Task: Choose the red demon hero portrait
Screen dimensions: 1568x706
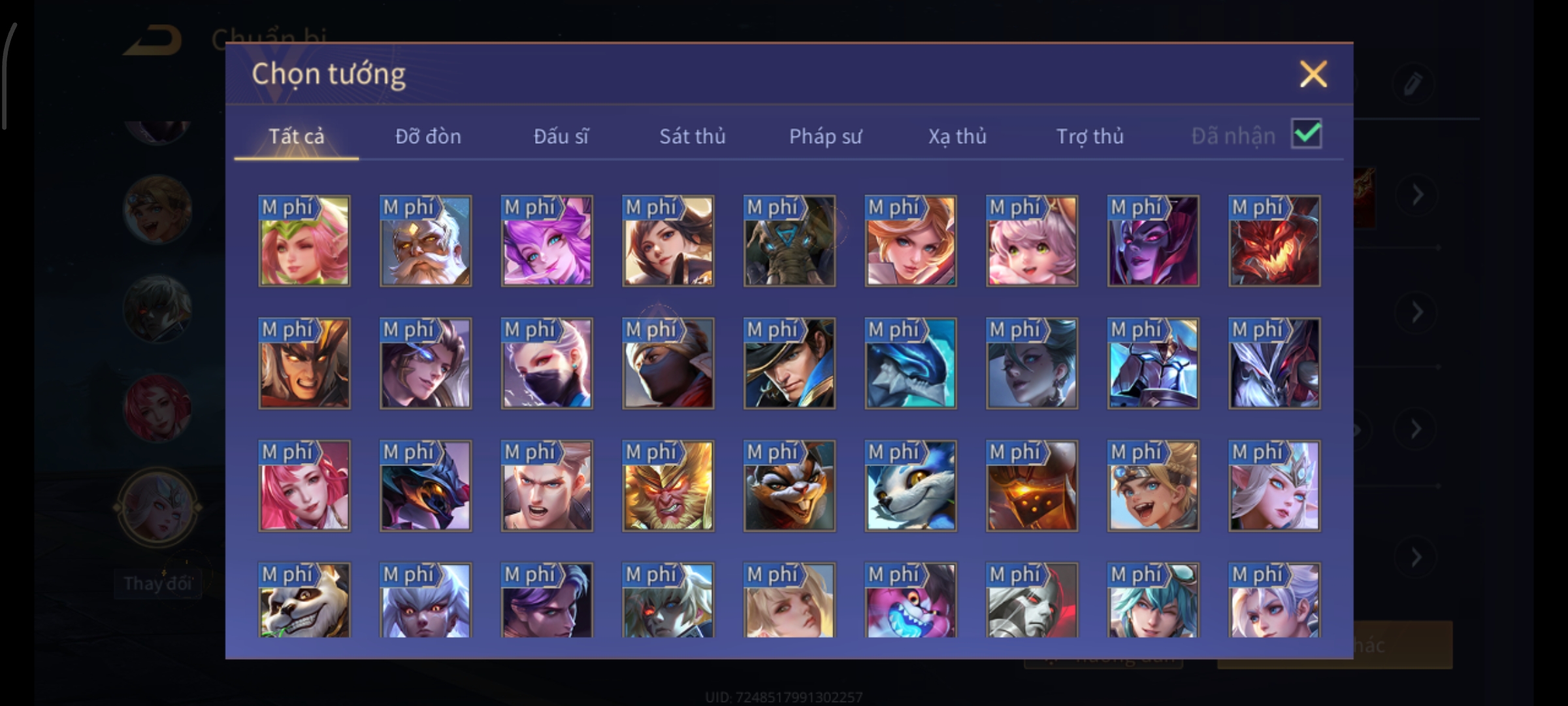Action: [1274, 241]
